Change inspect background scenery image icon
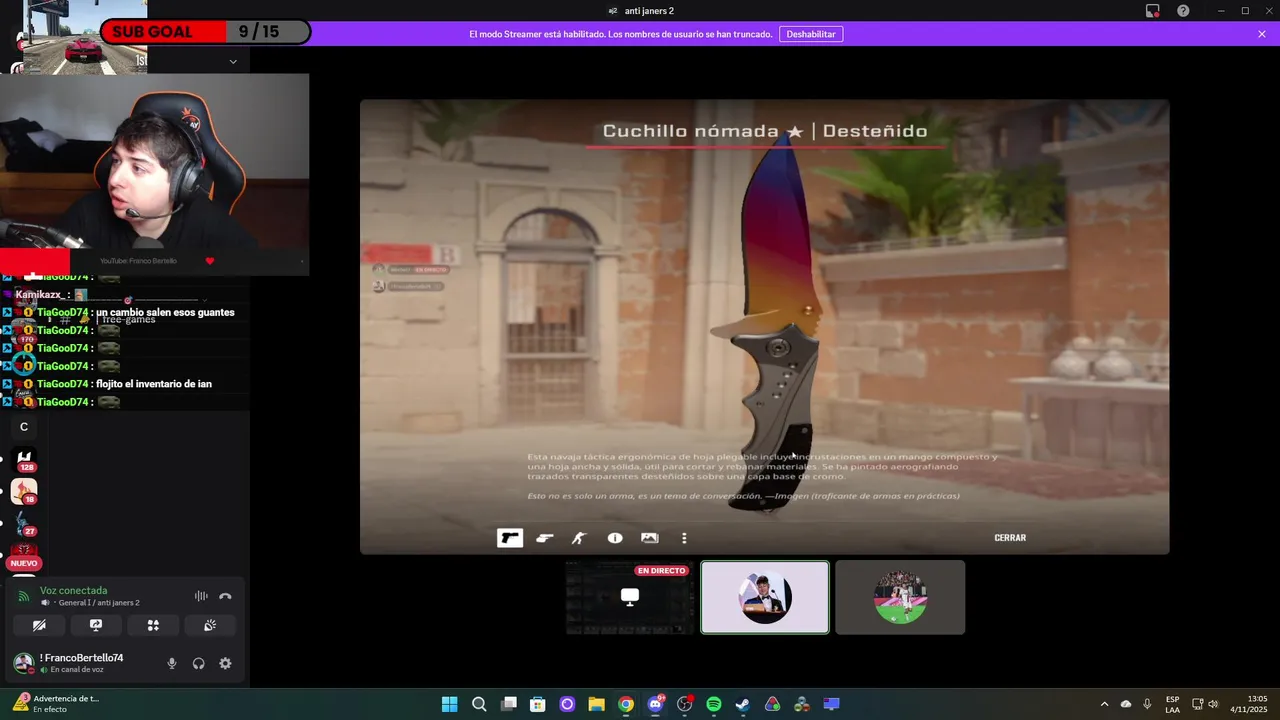 [650, 538]
